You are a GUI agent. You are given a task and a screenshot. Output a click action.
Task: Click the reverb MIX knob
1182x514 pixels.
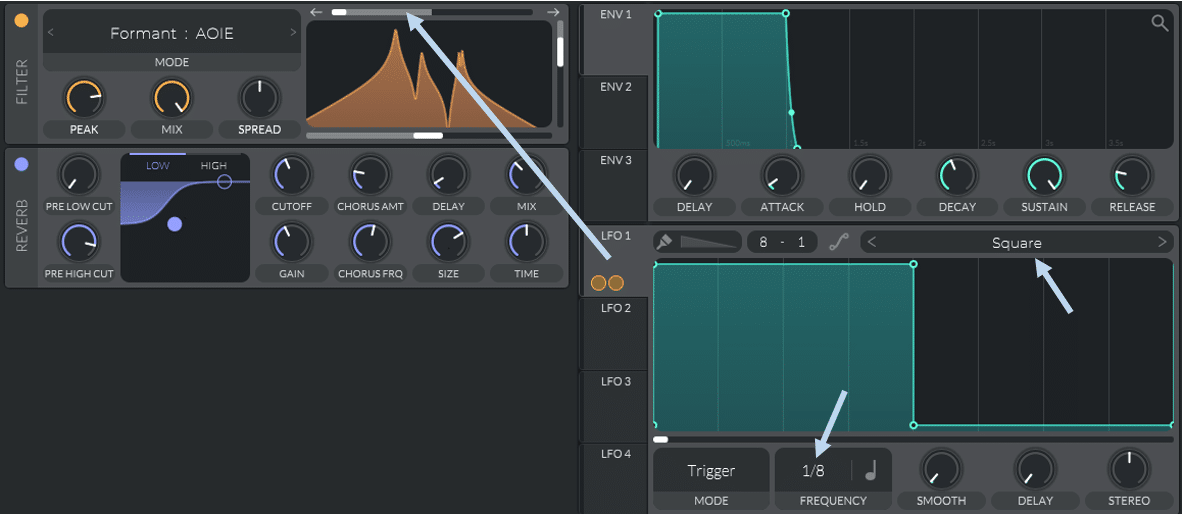point(526,174)
